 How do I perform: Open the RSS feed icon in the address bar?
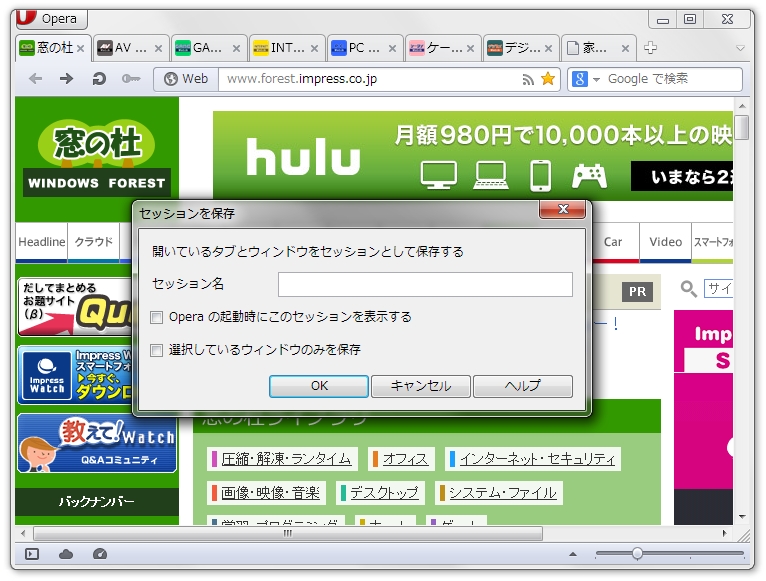[x=528, y=79]
